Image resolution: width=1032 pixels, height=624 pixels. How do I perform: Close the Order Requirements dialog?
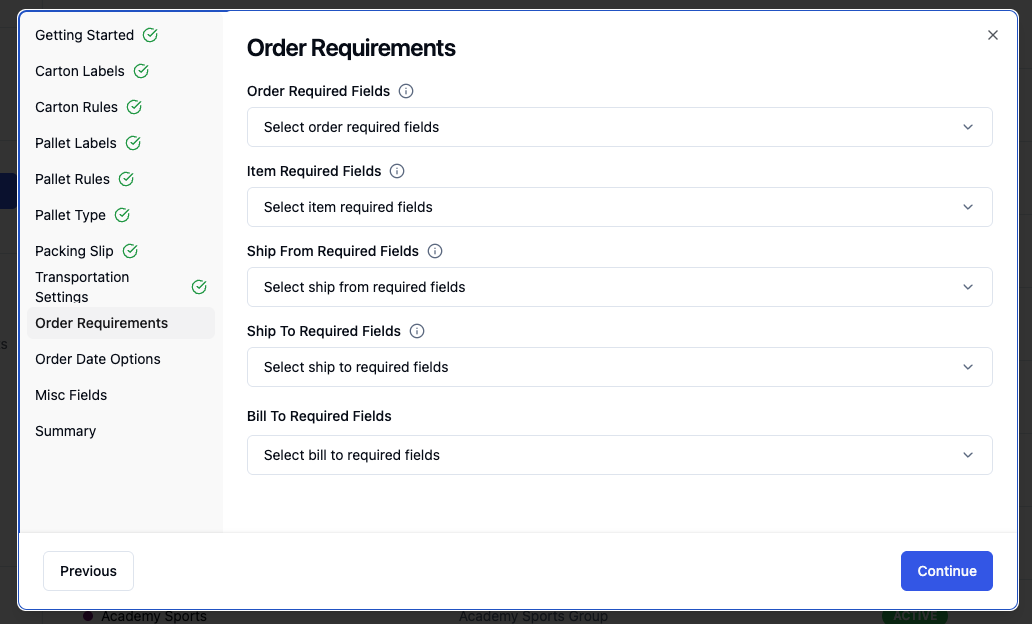click(993, 35)
